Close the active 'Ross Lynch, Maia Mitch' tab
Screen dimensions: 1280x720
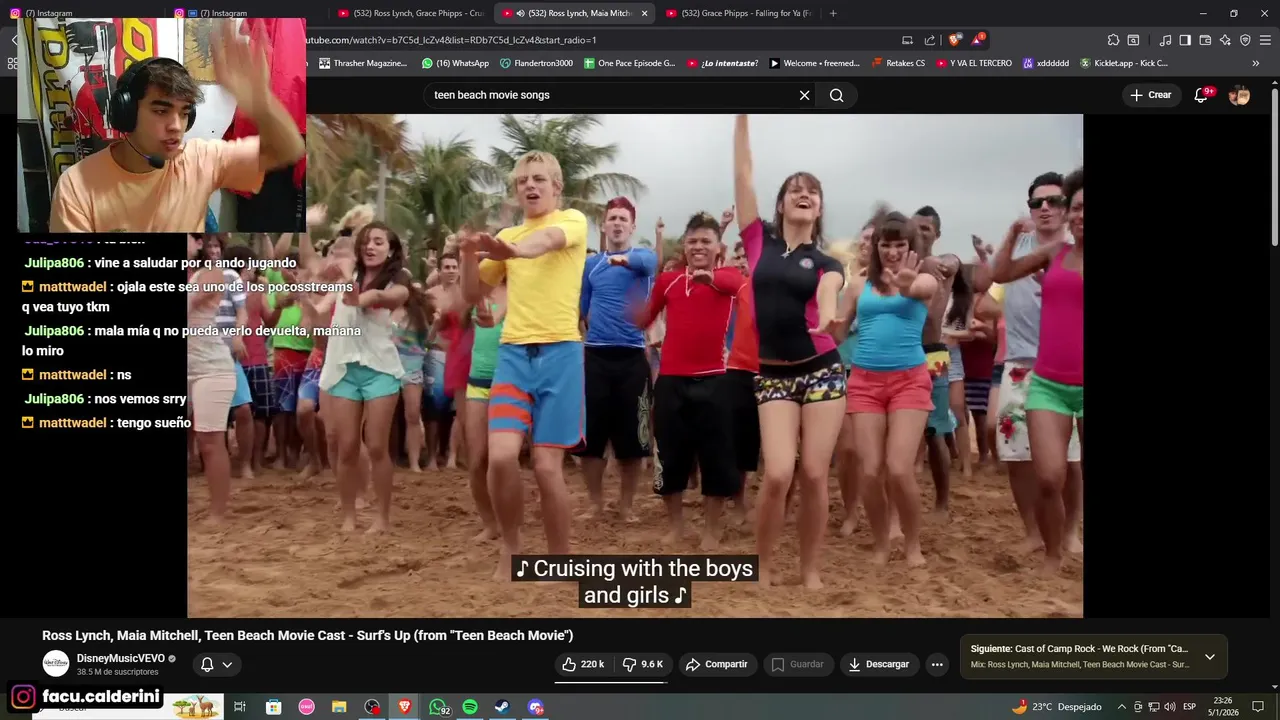(x=644, y=13)
